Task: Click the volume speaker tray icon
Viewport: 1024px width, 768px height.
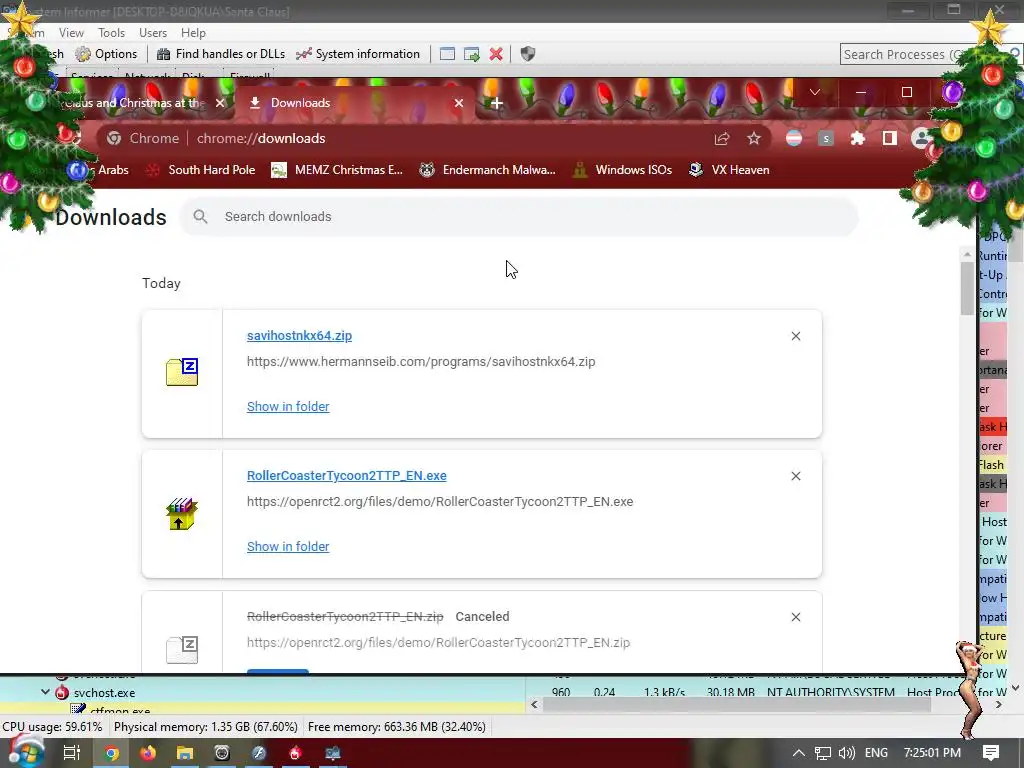Action: pos(846,753)
